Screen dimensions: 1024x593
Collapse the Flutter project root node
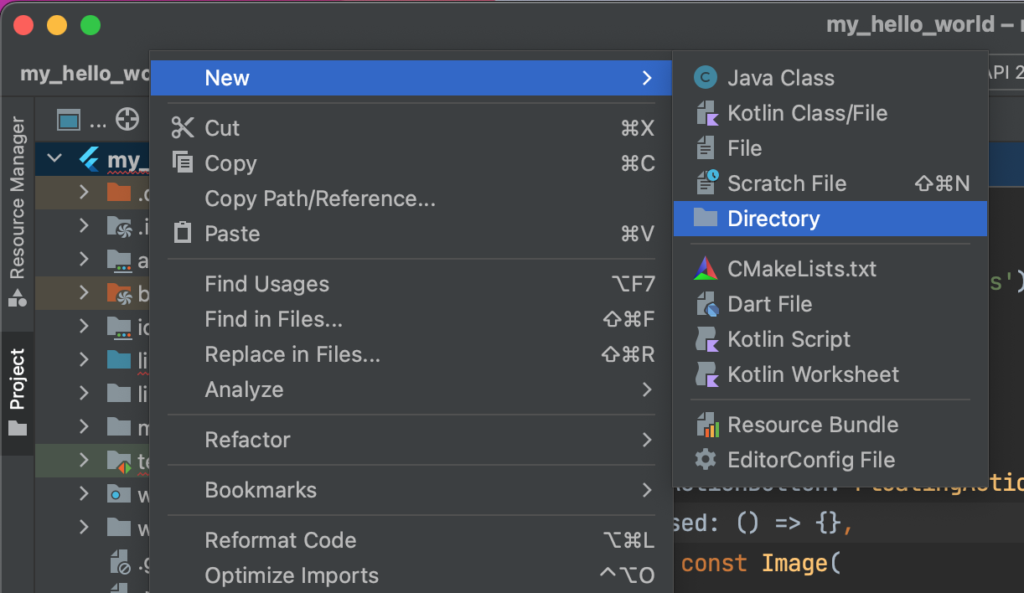(x=55, y=159)
